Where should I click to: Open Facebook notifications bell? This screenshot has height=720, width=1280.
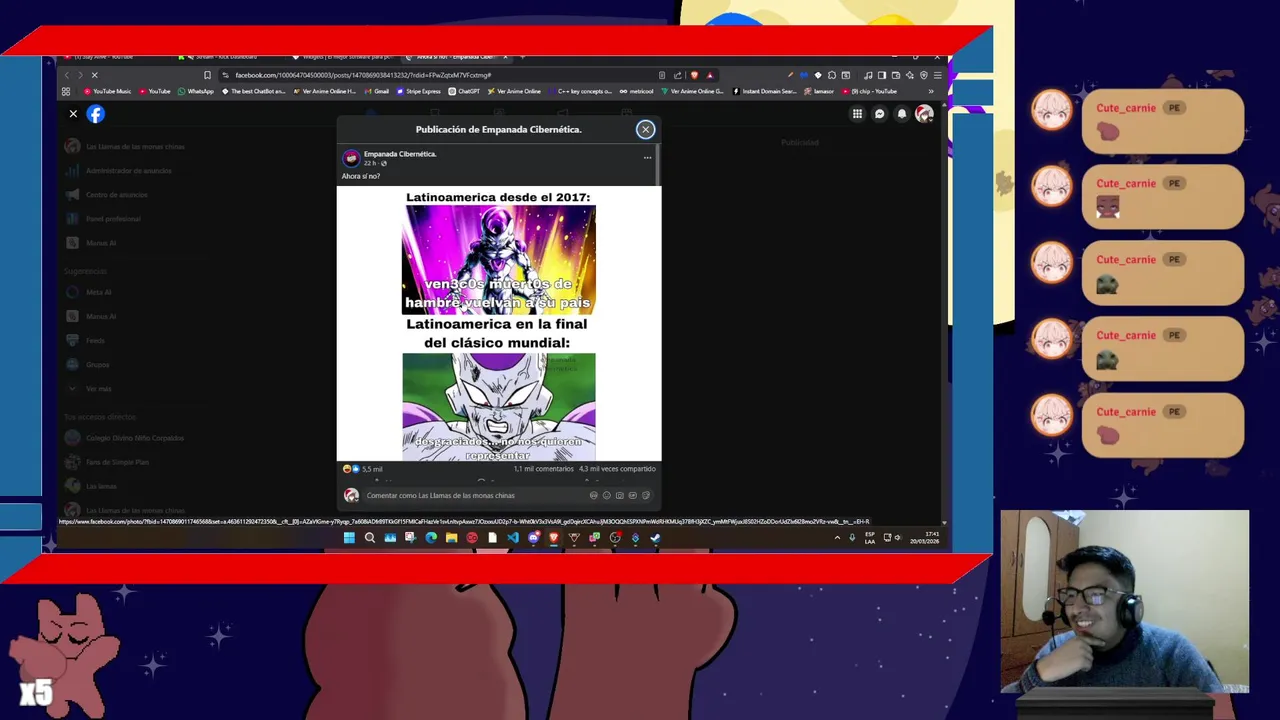pyautogui.click(x=901, y=114)
